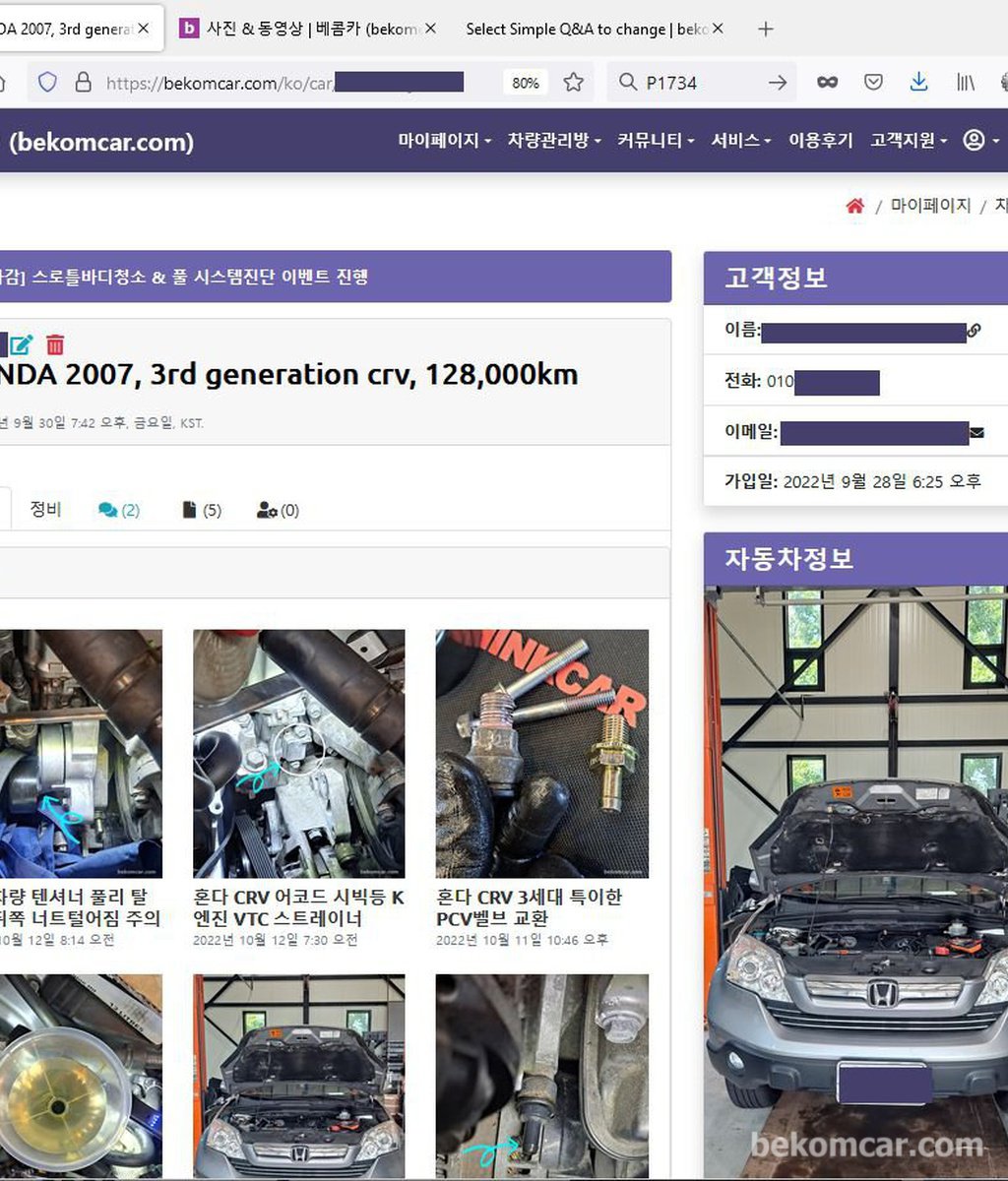This screenshot has height=1181, width=1008.
Task: Click the search magnifier icon
Action: click(x=628, y=83)
